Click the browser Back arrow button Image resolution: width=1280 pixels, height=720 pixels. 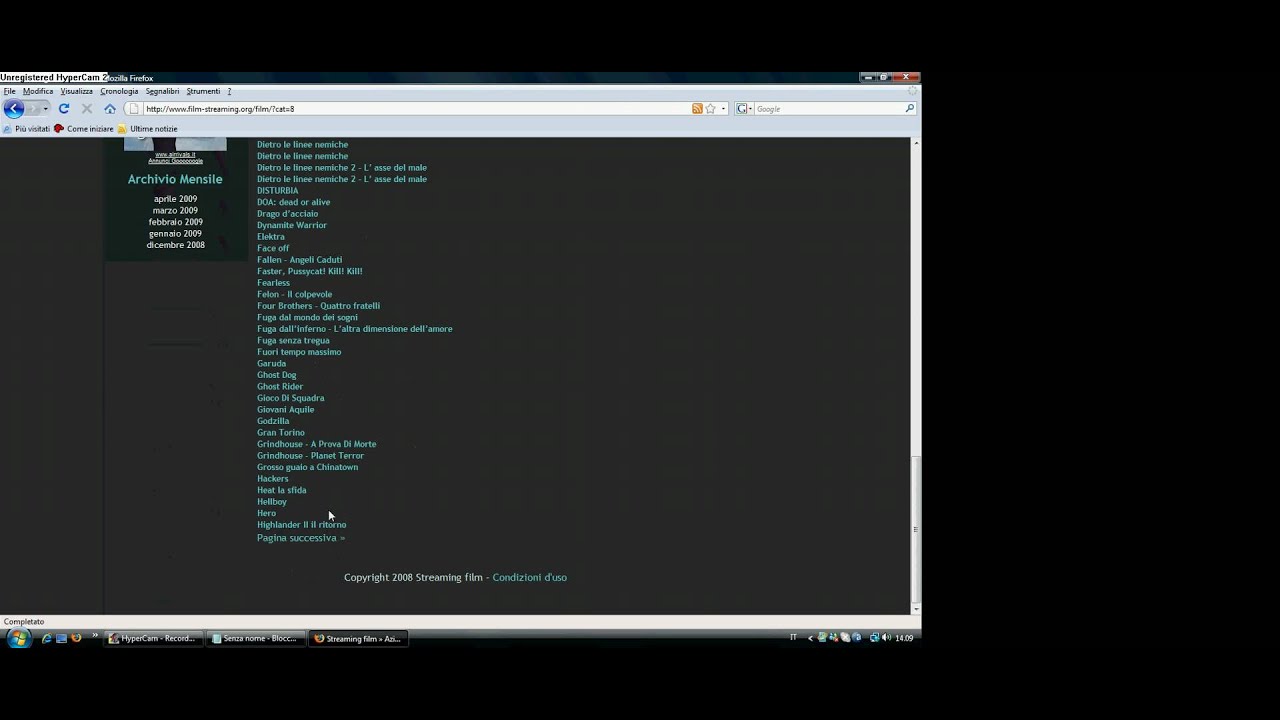tap(13, 109)
